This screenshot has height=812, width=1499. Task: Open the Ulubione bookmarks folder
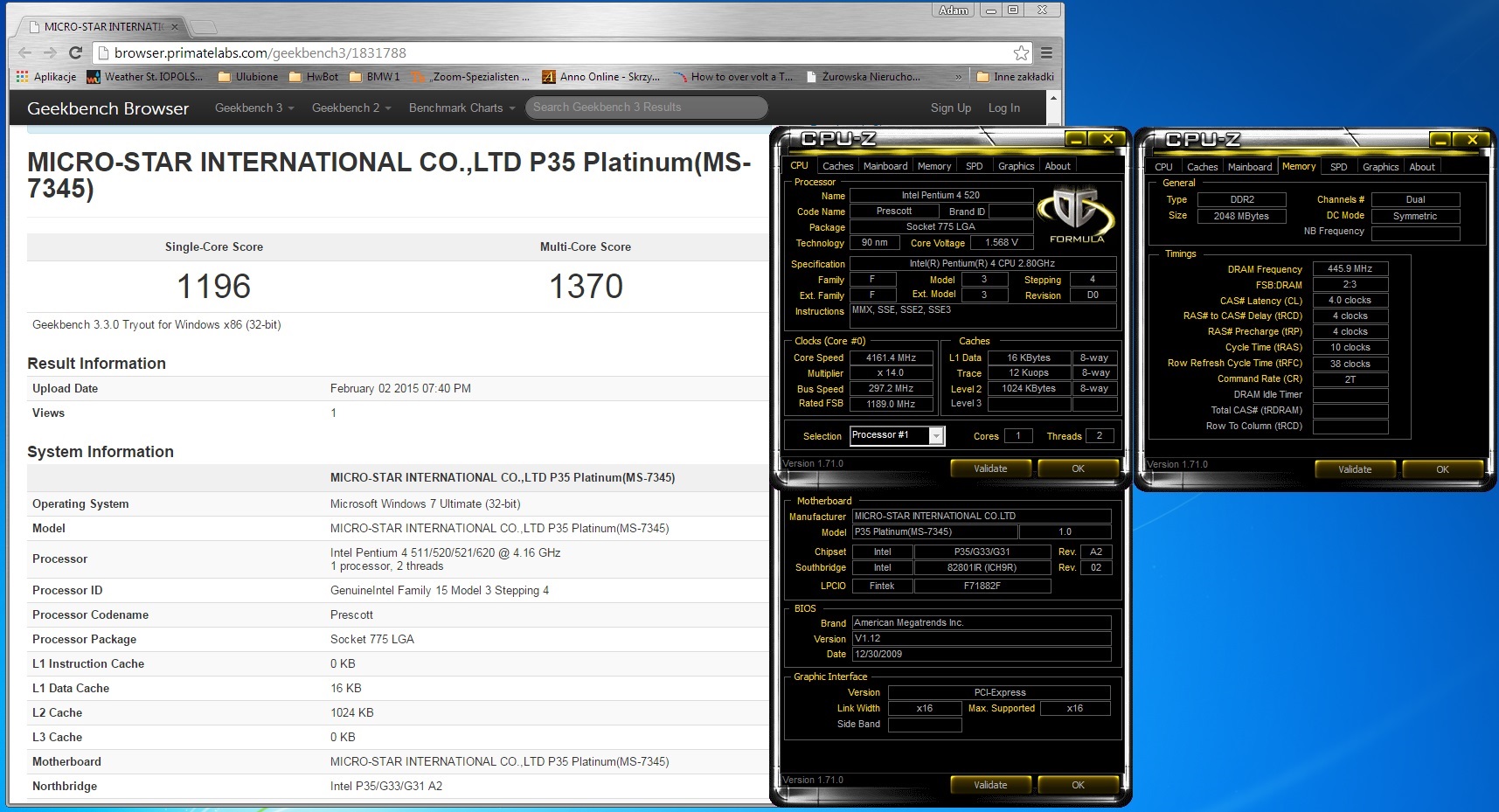[248, 77]
